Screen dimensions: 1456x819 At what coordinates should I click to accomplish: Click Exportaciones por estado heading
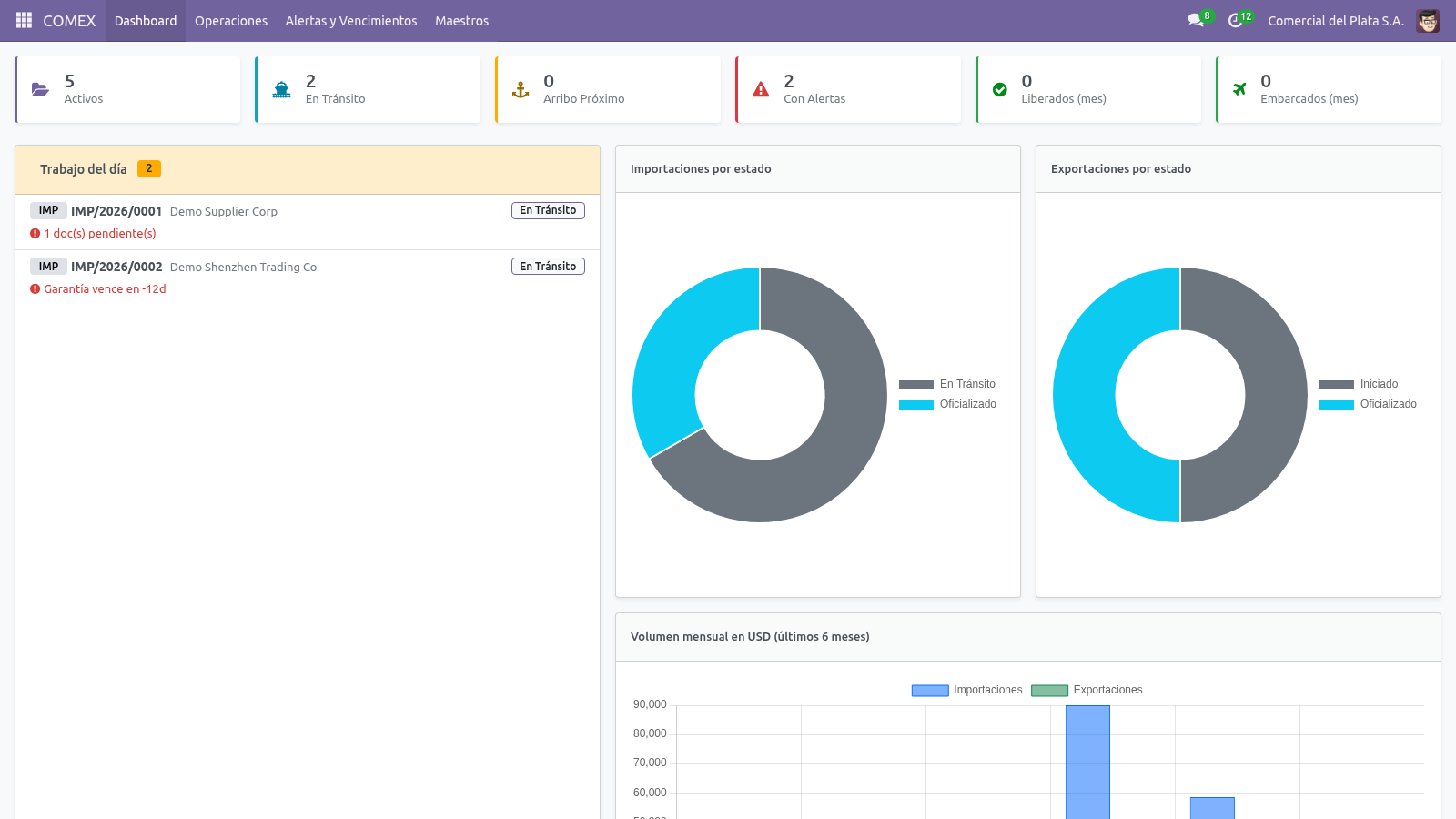(1121, 168)
